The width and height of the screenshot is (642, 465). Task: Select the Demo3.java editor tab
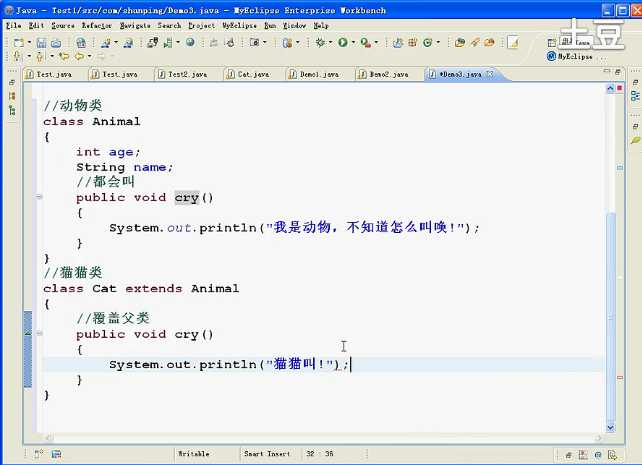point(460,74)
